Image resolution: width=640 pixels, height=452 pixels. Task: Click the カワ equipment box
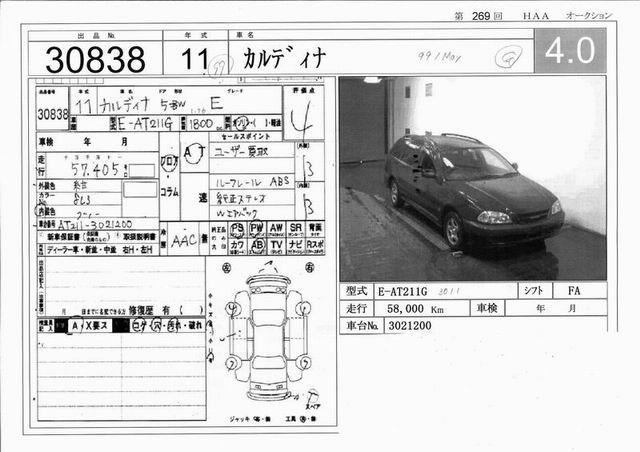point(237,246)
